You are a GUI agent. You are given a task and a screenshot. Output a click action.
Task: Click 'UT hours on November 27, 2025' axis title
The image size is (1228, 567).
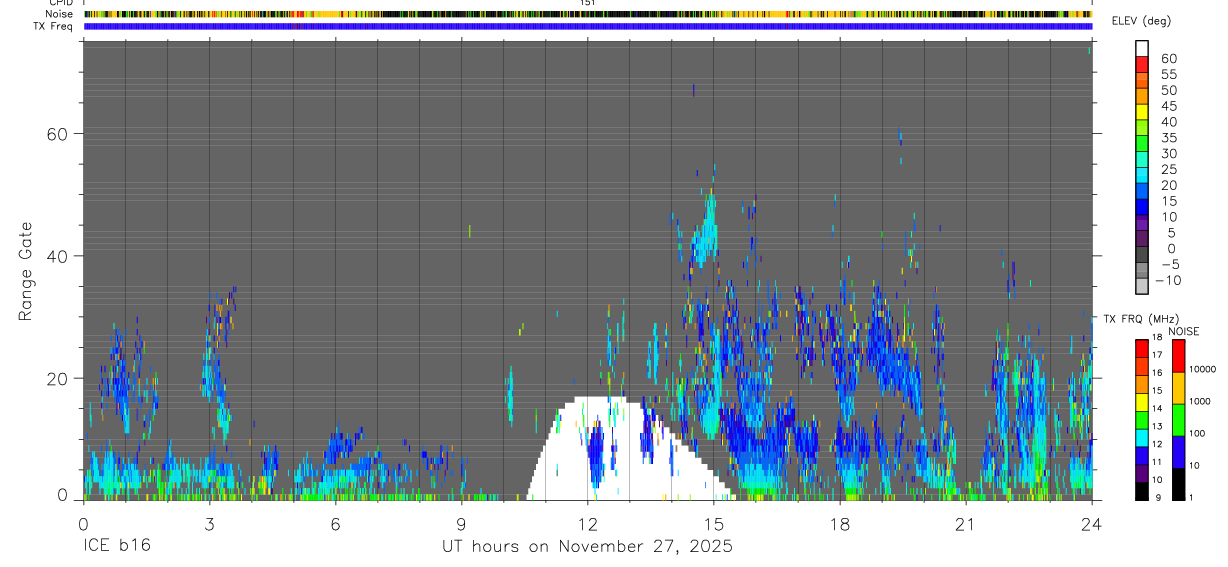(x=588, y=547)
